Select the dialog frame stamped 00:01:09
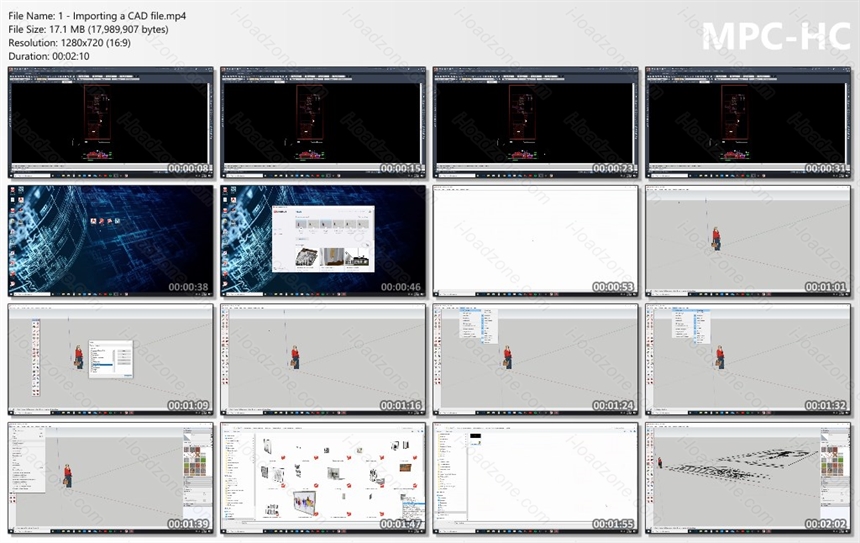860x543 pixels. click(111, 359)
